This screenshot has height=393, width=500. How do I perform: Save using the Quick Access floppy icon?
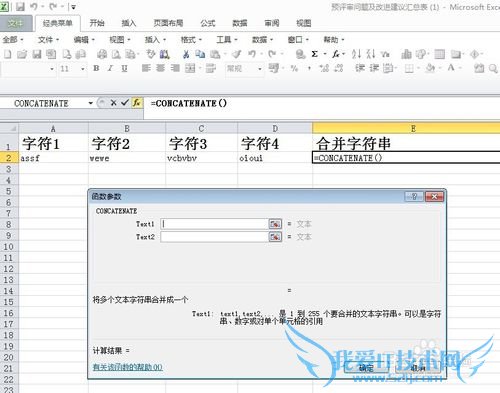(x=20, y=7)
